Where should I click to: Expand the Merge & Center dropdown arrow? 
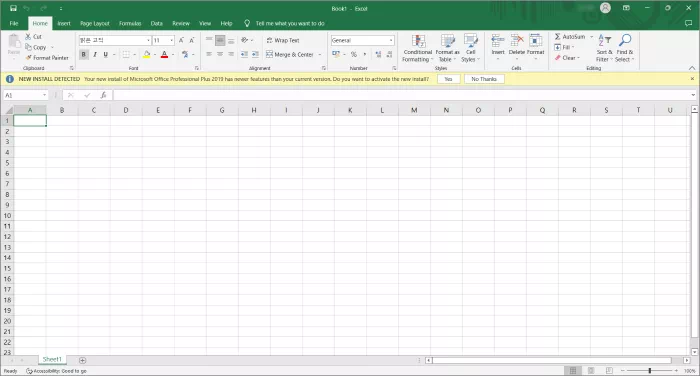(320, 54)
